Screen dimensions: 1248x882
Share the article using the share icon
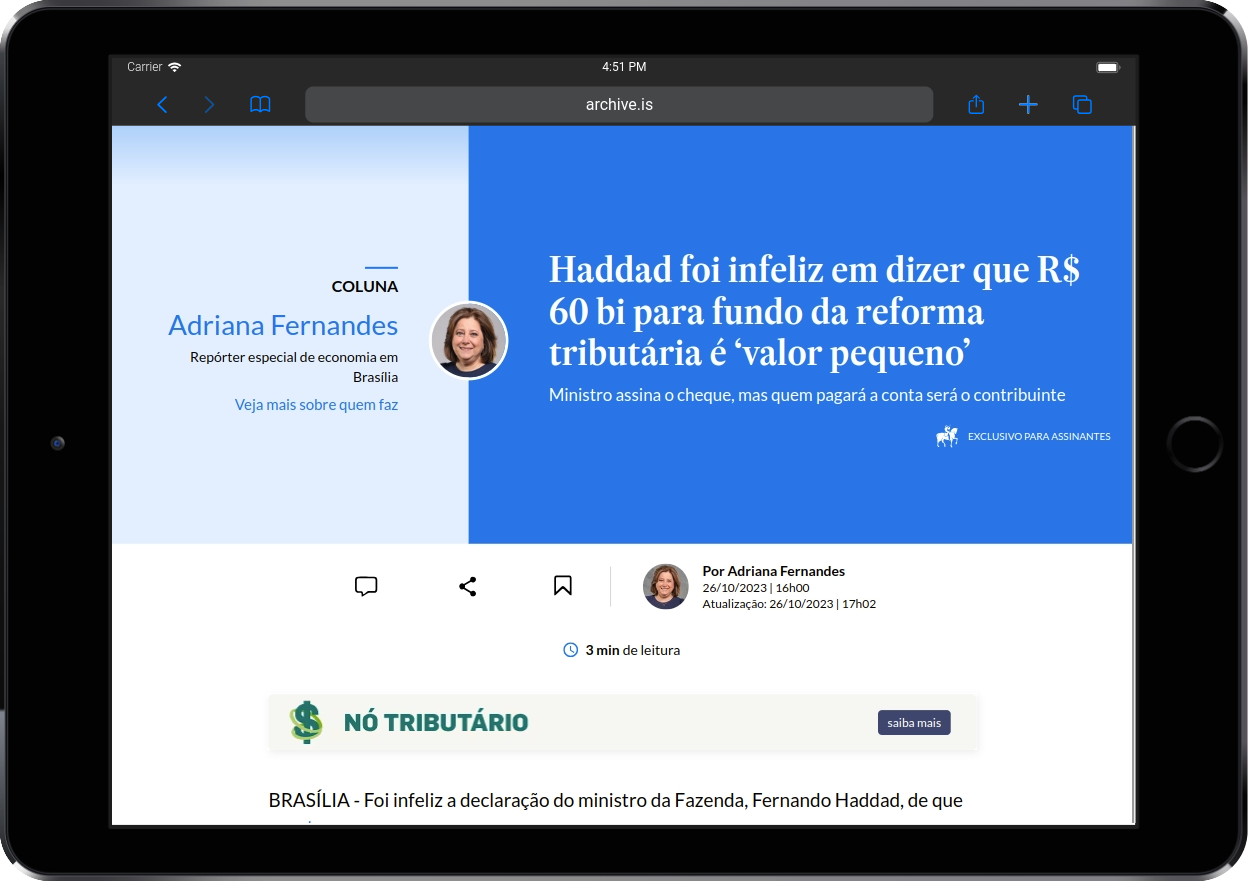467,586
